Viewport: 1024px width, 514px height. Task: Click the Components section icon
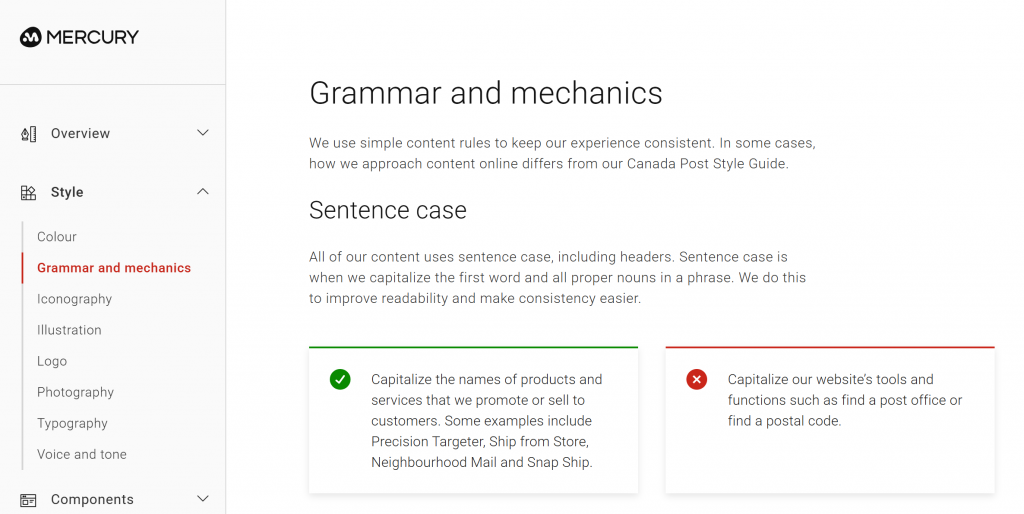pos(28,499)
